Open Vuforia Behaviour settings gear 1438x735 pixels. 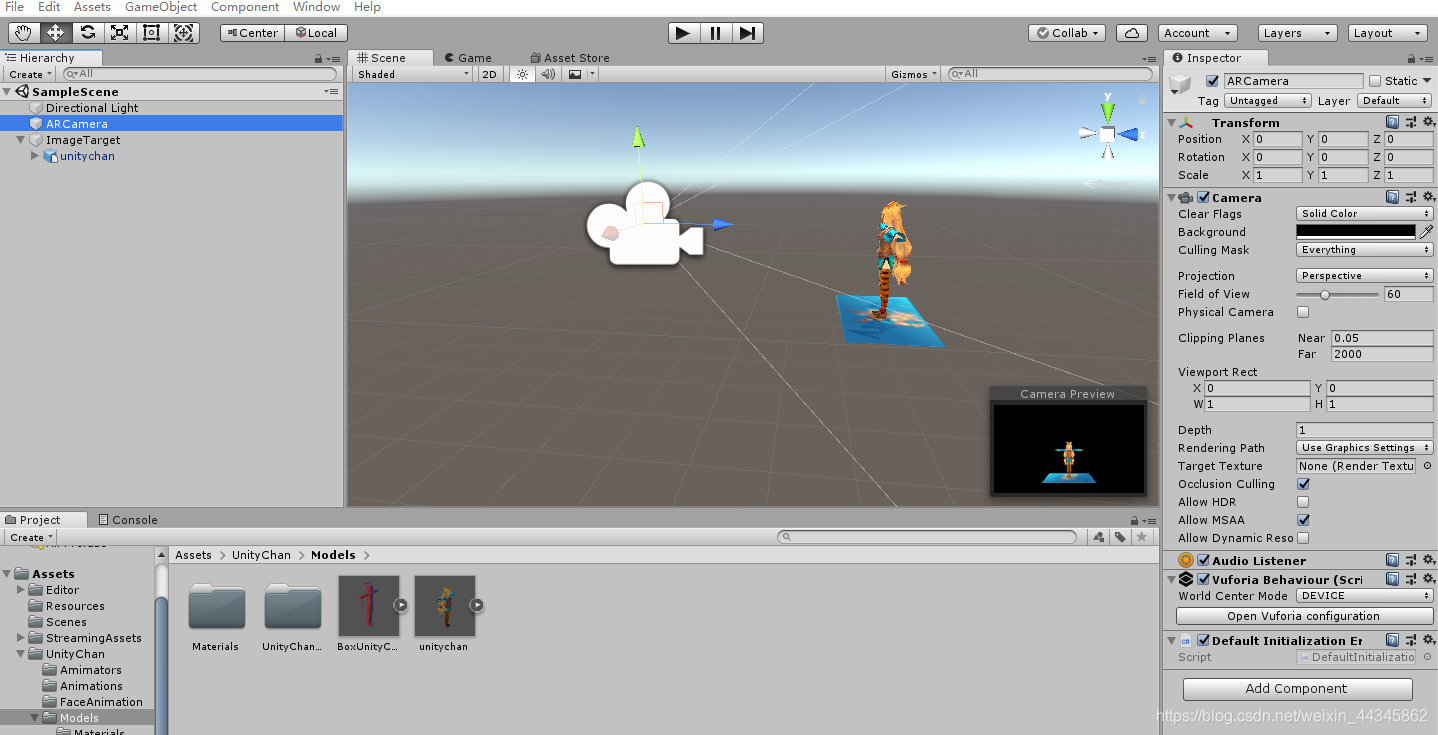coord(1428,578)
